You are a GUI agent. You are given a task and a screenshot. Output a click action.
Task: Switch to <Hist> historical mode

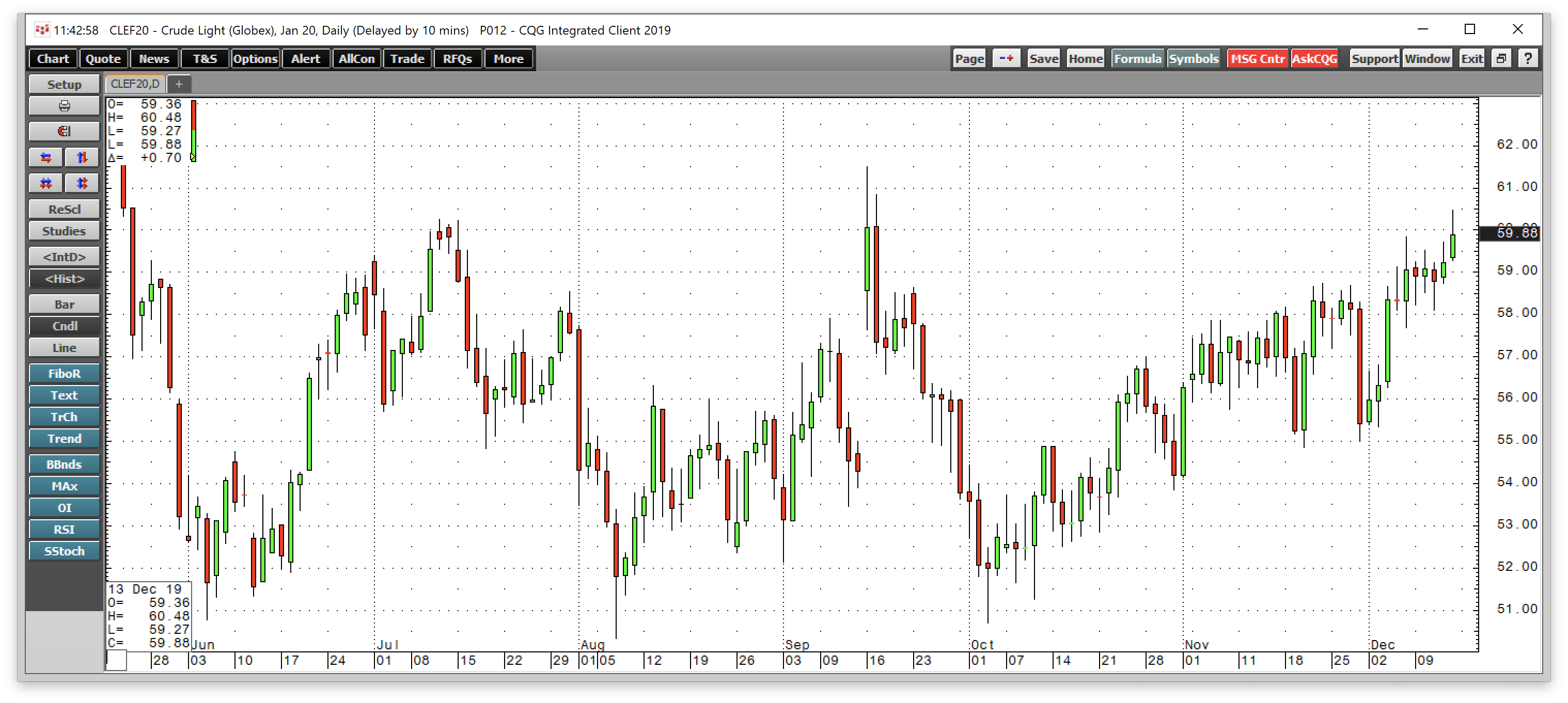pyautogui.click(x=64, y=279)
